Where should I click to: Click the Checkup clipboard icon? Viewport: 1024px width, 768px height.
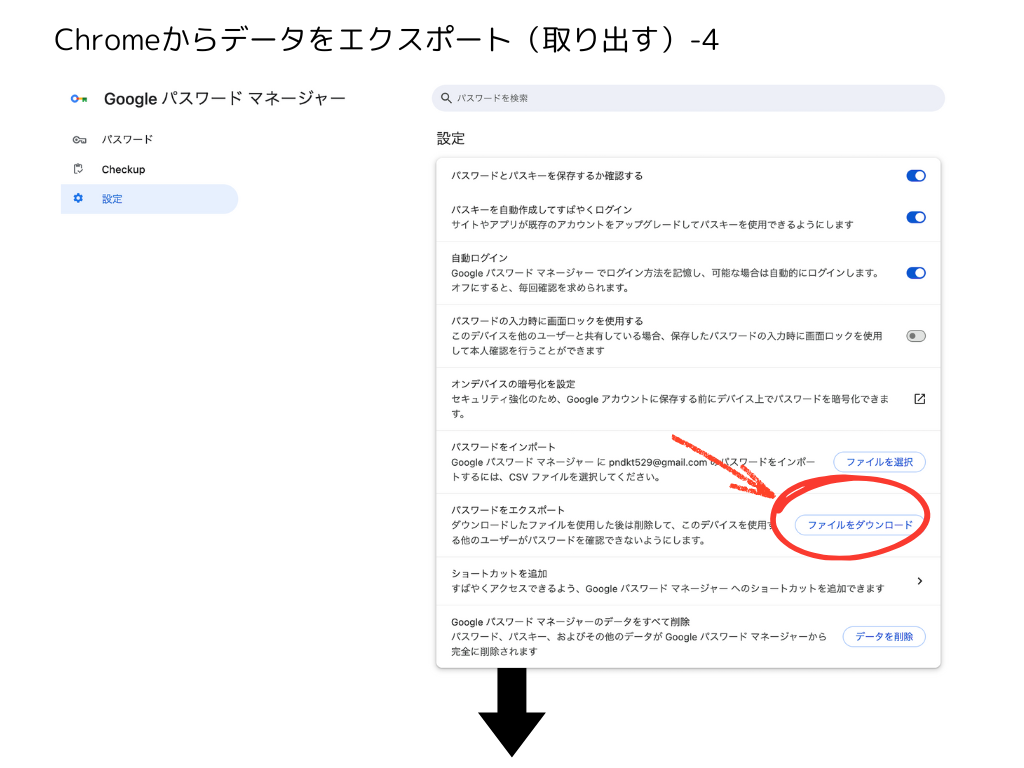[78, 169]
